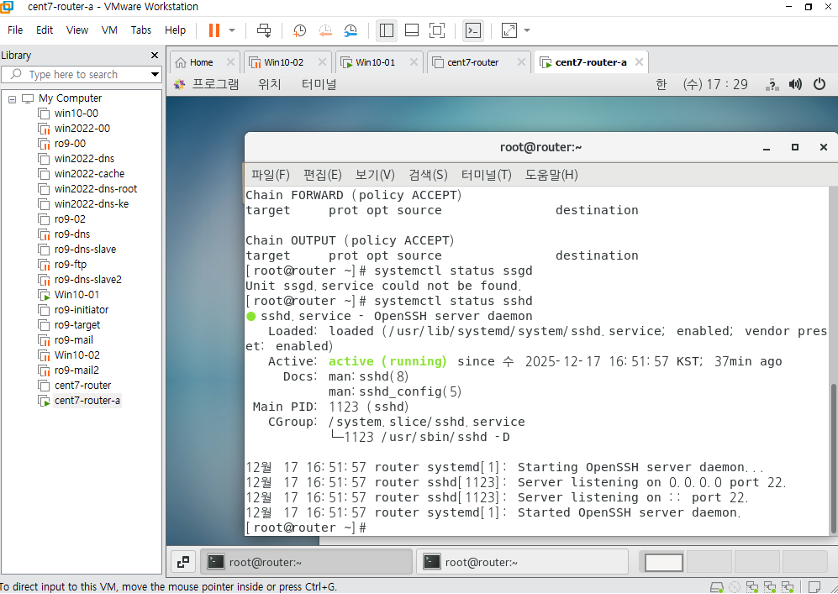Click the second network adapter status icon
838x594 pixels.
click(769, 588)
